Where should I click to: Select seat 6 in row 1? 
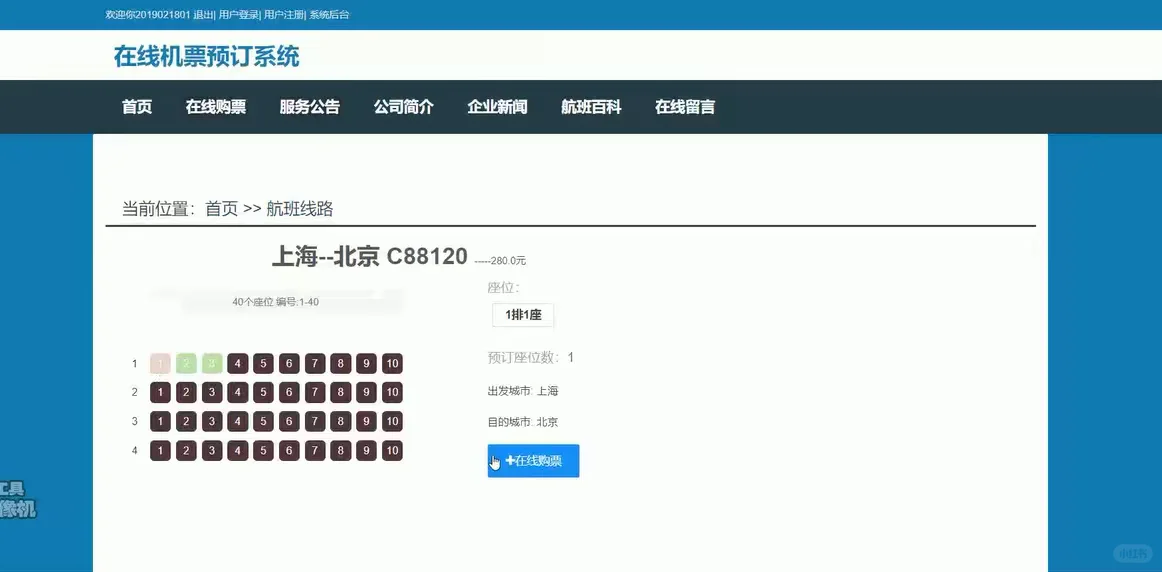tap(289, 364)
